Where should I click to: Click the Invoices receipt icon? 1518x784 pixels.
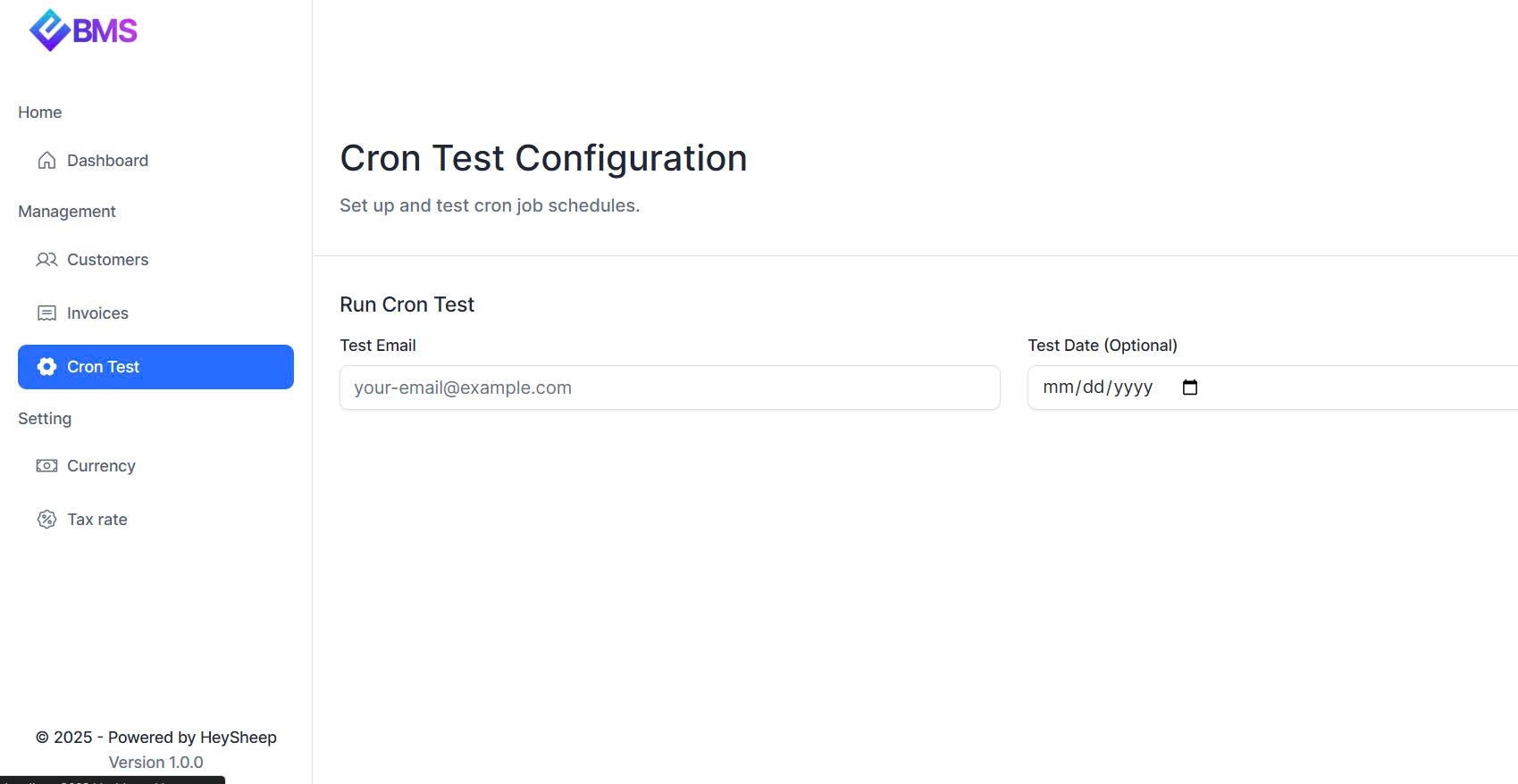point(46,313)
